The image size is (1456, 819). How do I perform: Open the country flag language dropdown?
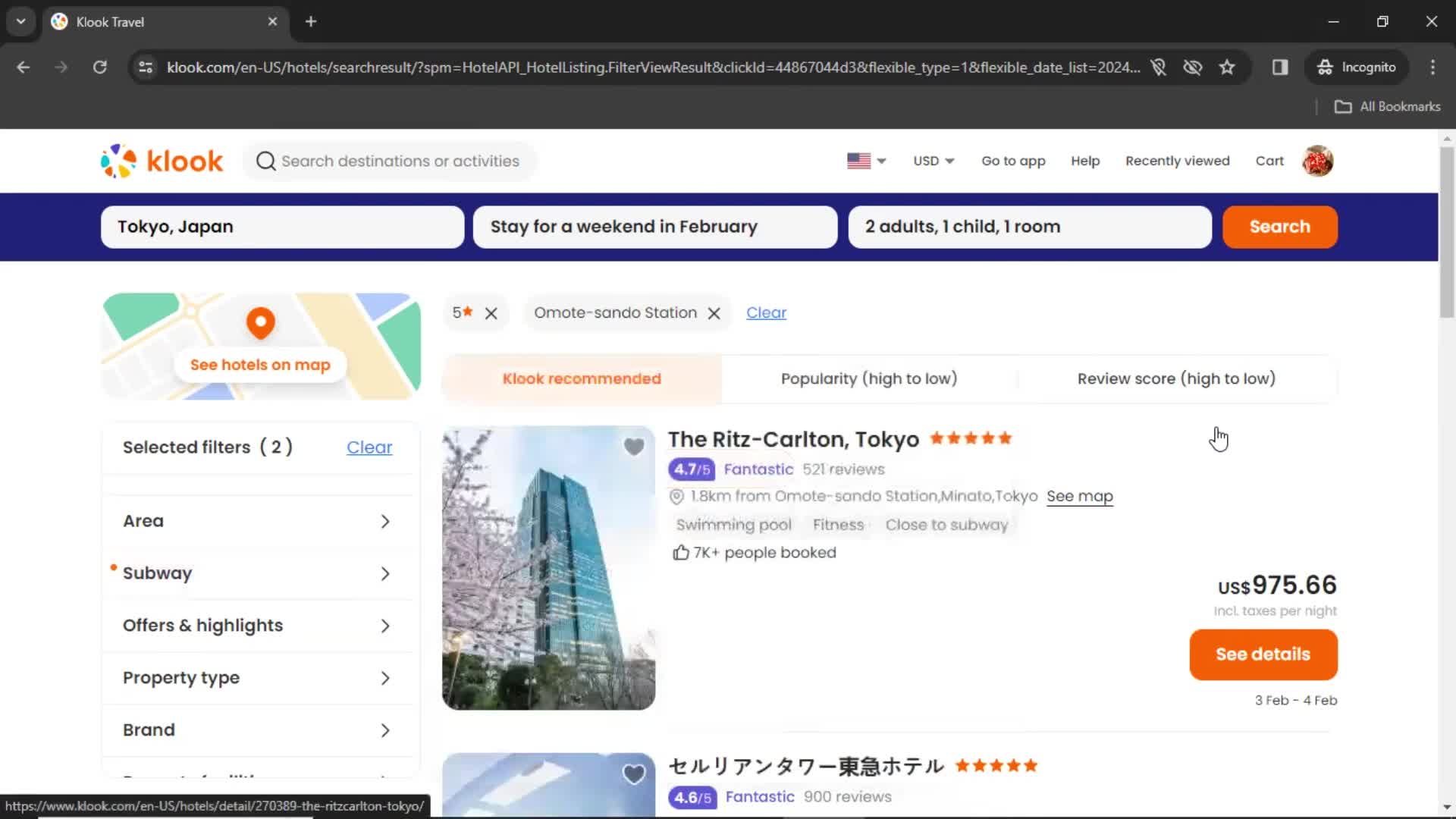click(866, 161)
